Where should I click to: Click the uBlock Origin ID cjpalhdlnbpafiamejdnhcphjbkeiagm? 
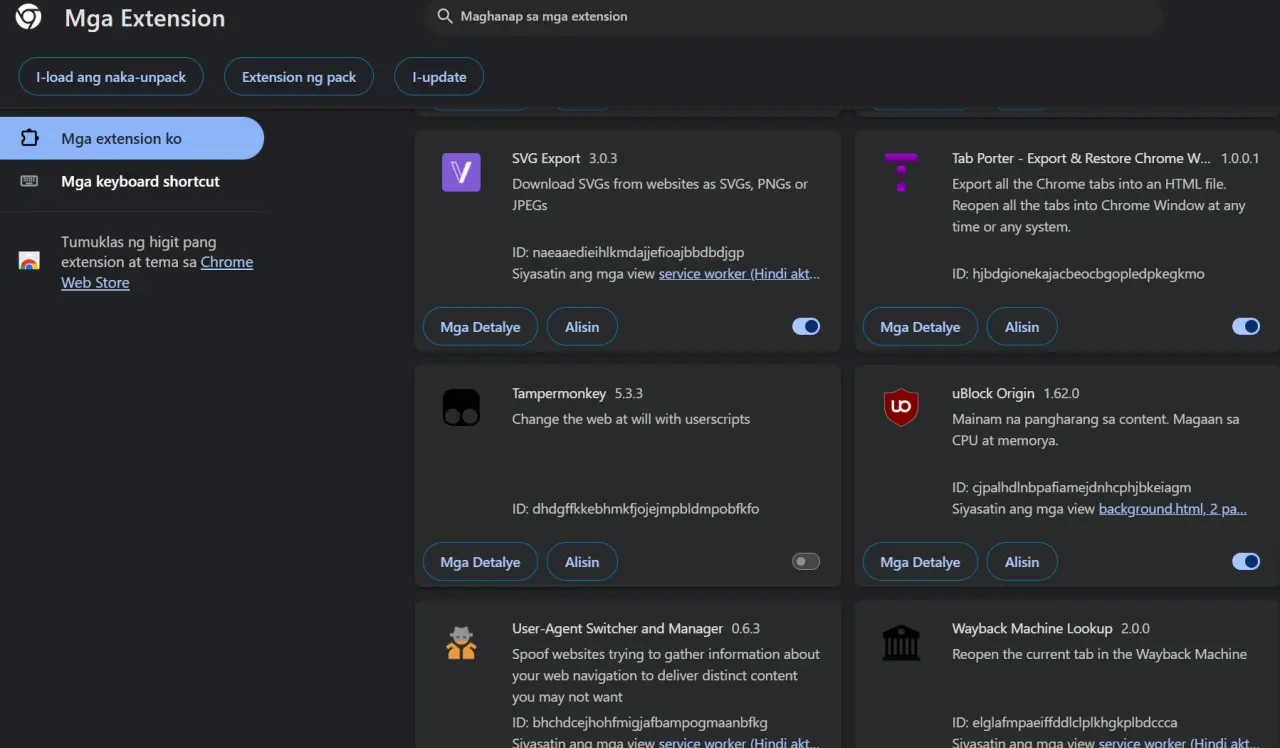tap(1072, 488)
